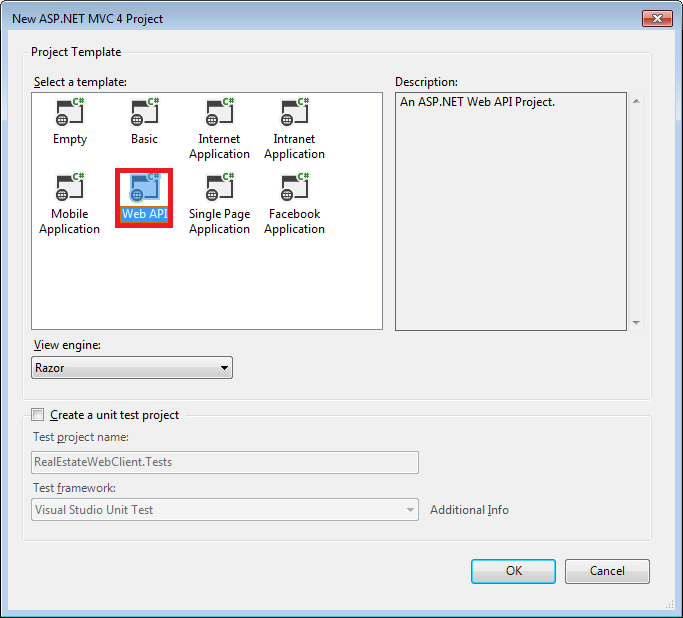The width and height of the screenshot is (683, 618).
Task: Click the Description scrollbar down arrow
Action: (x=636, y=323)
